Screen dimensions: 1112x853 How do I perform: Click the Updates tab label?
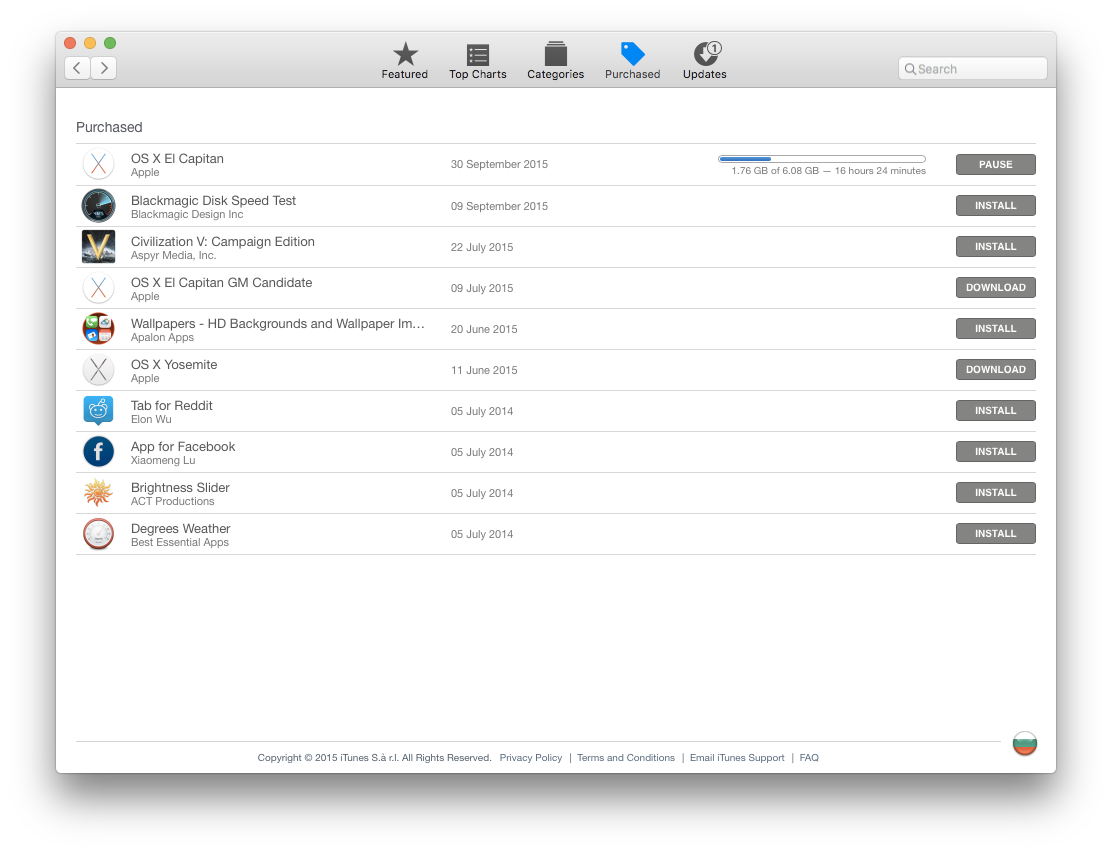click(704, 74)
